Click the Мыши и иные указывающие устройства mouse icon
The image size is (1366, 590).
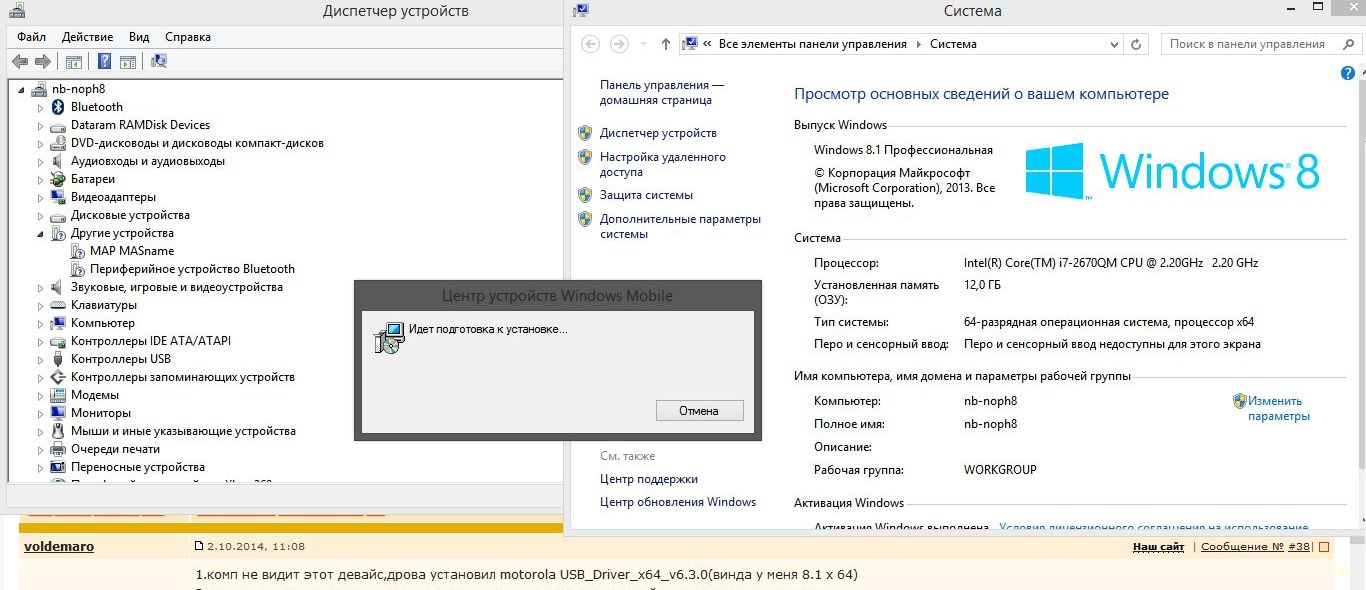coord(58,431)
